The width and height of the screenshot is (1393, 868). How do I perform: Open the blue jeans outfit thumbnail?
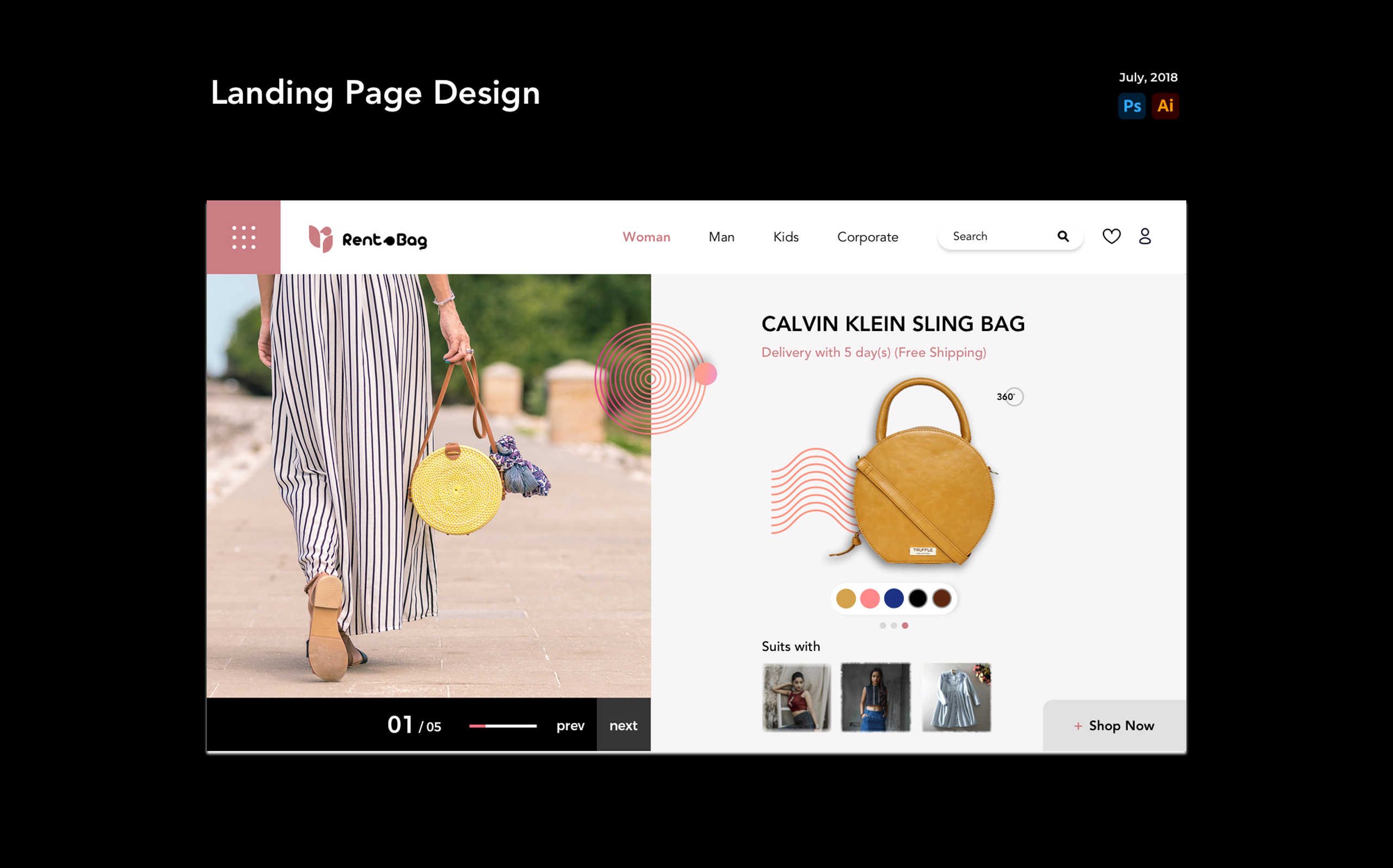click(x=876, y=697)
